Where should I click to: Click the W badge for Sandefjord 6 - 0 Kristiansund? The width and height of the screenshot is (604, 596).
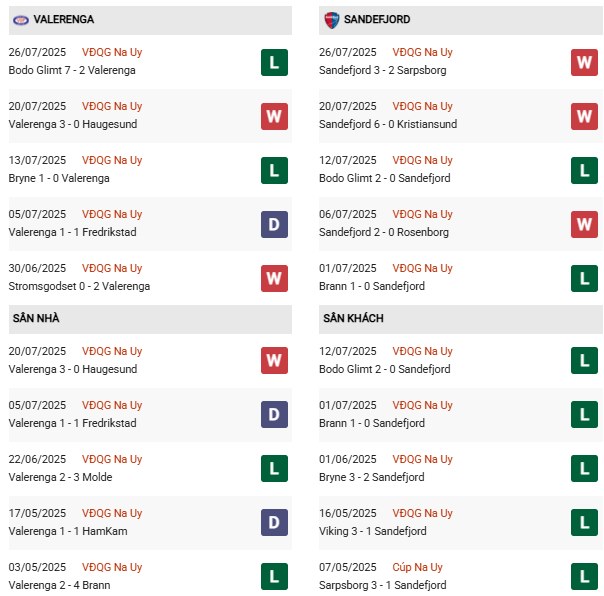point(584,116)
